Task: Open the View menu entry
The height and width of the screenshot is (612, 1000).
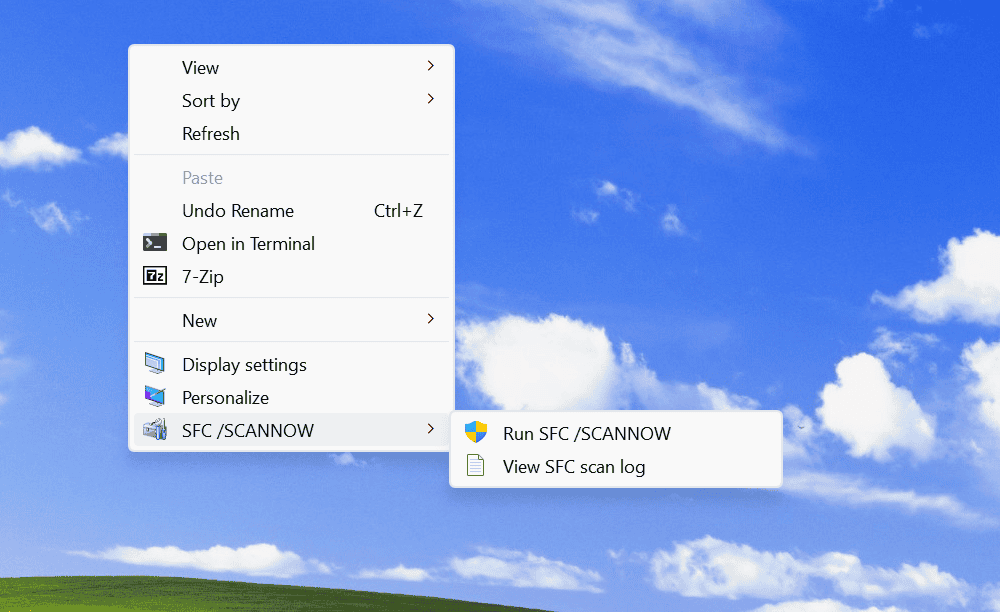Action: point(291,67)
